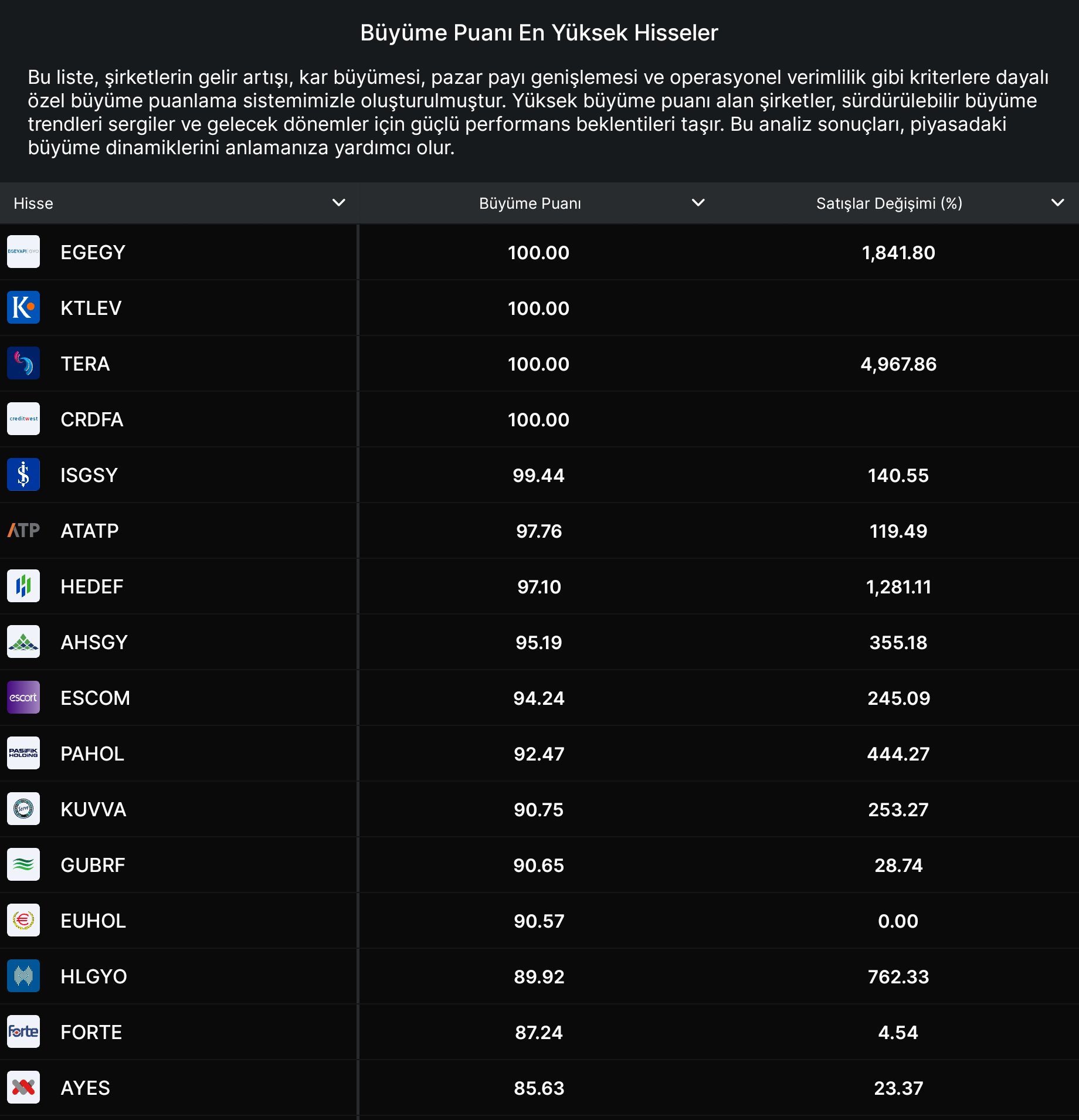The height and width of the screenshot is (1120, 1079).
Task: Click the ISGSY bank logo icon
Action: click(x=23, y=474)
